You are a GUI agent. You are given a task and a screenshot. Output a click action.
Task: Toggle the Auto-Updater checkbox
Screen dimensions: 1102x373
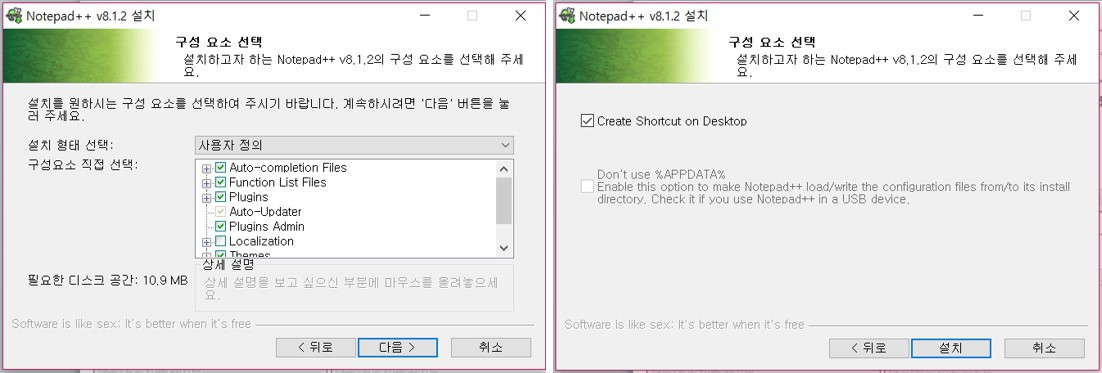[x=220, y=211]
